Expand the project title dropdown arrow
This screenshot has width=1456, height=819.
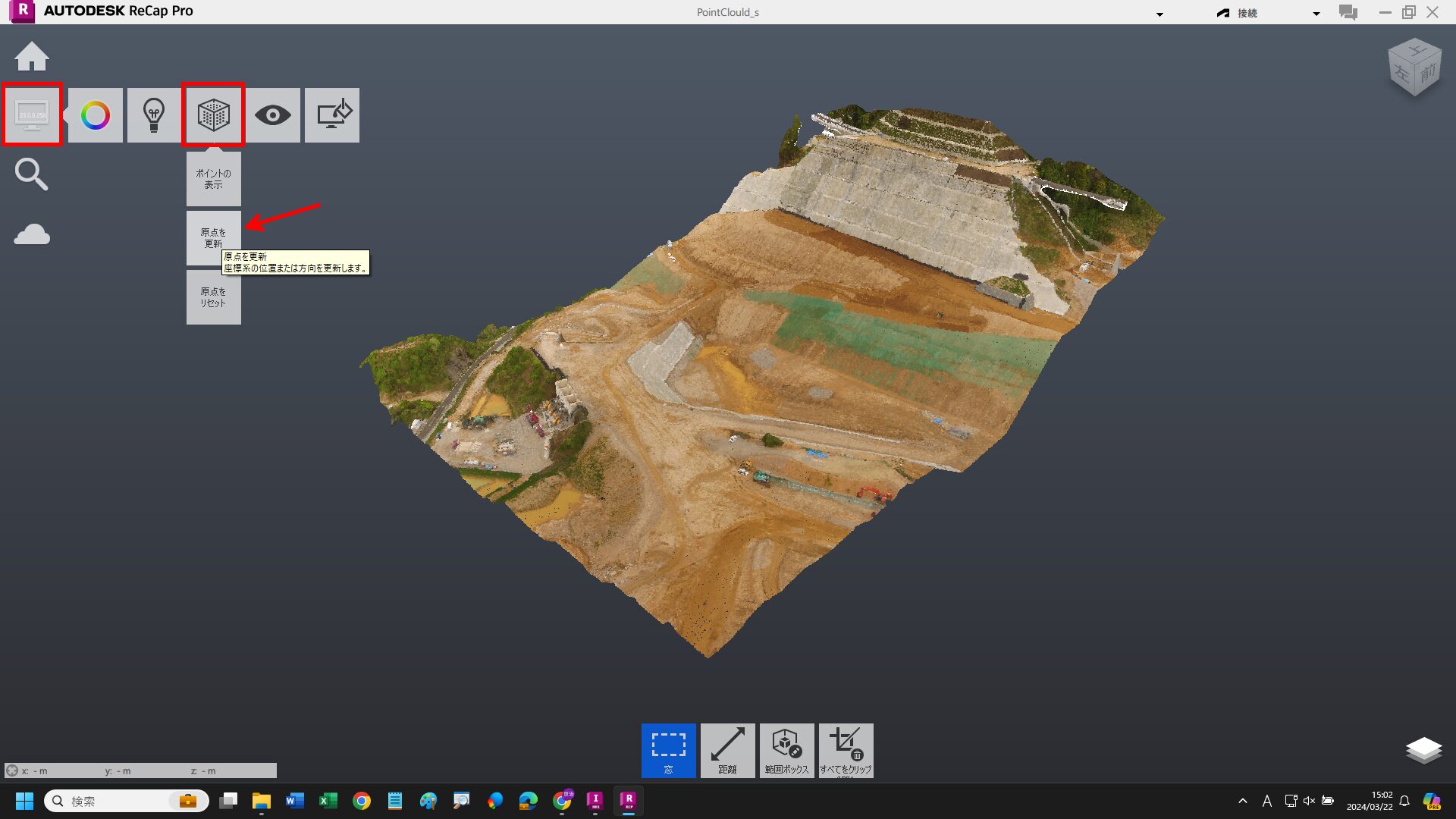(x=1159, y=14)
